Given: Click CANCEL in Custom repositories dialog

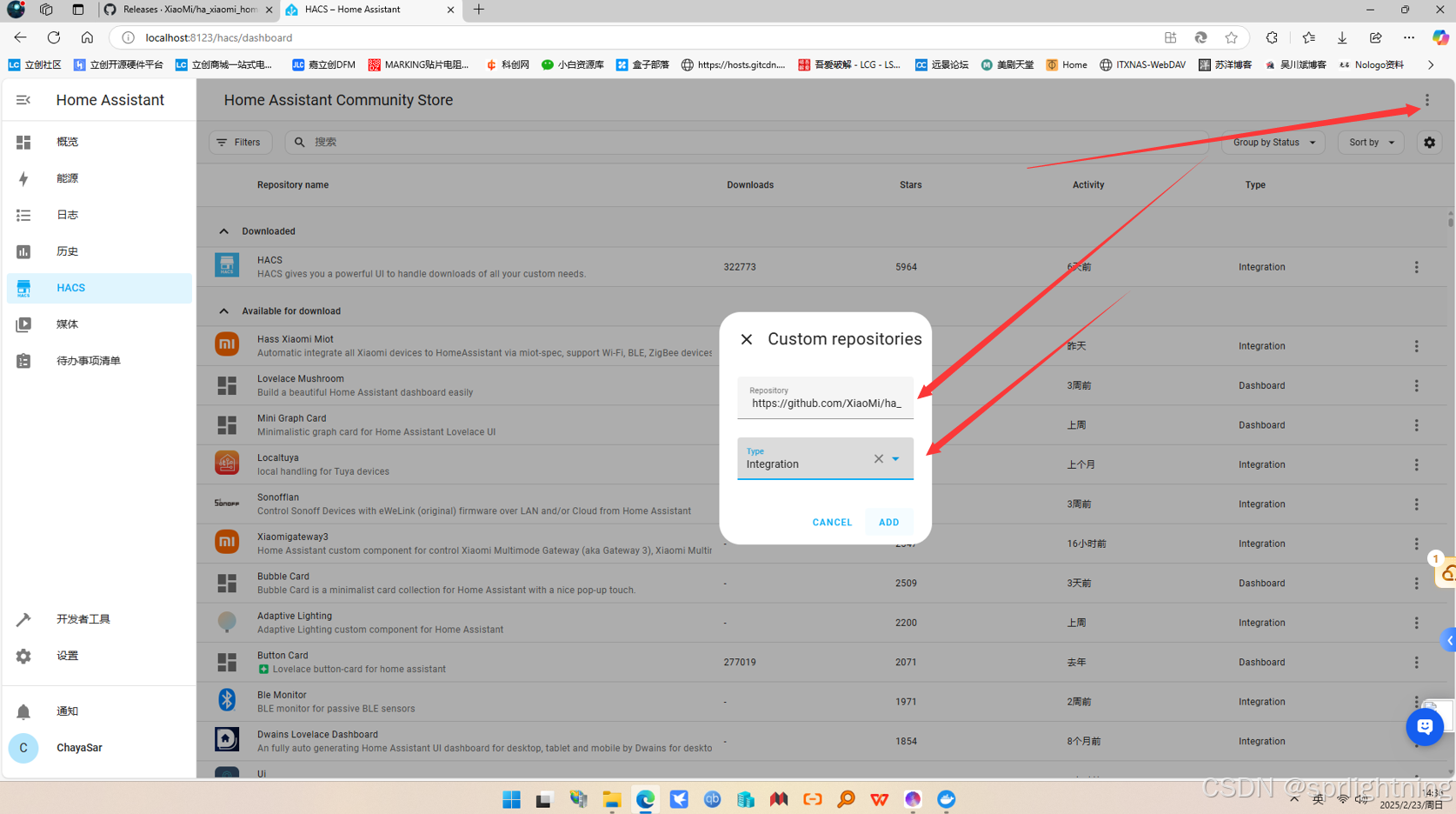Looking at the screenshot, I should [x=832, y=523].
